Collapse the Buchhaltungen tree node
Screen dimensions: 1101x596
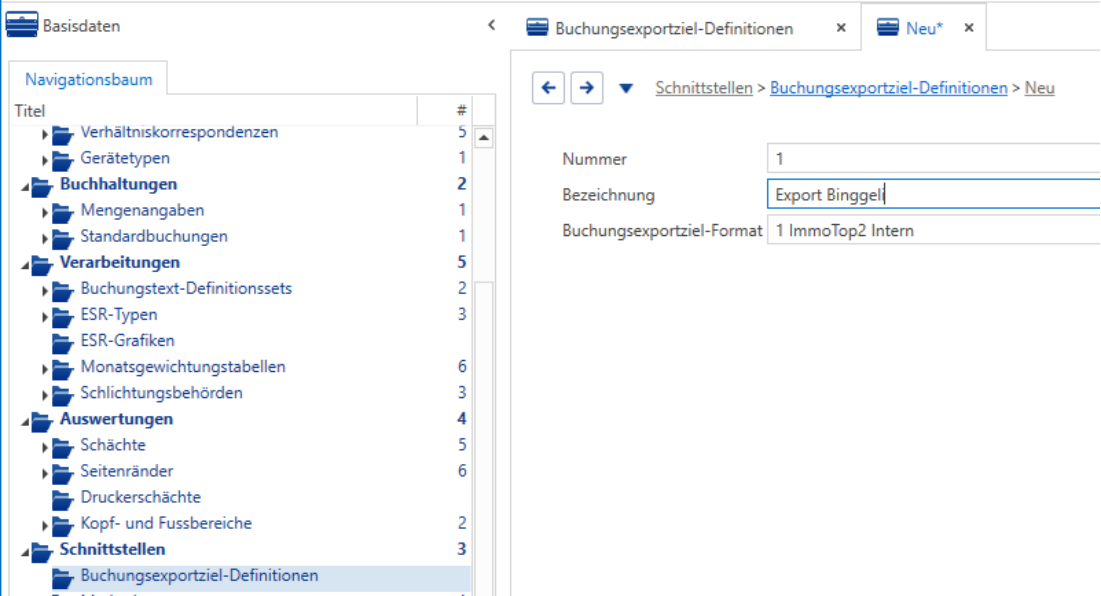click(x=25, y=187)
